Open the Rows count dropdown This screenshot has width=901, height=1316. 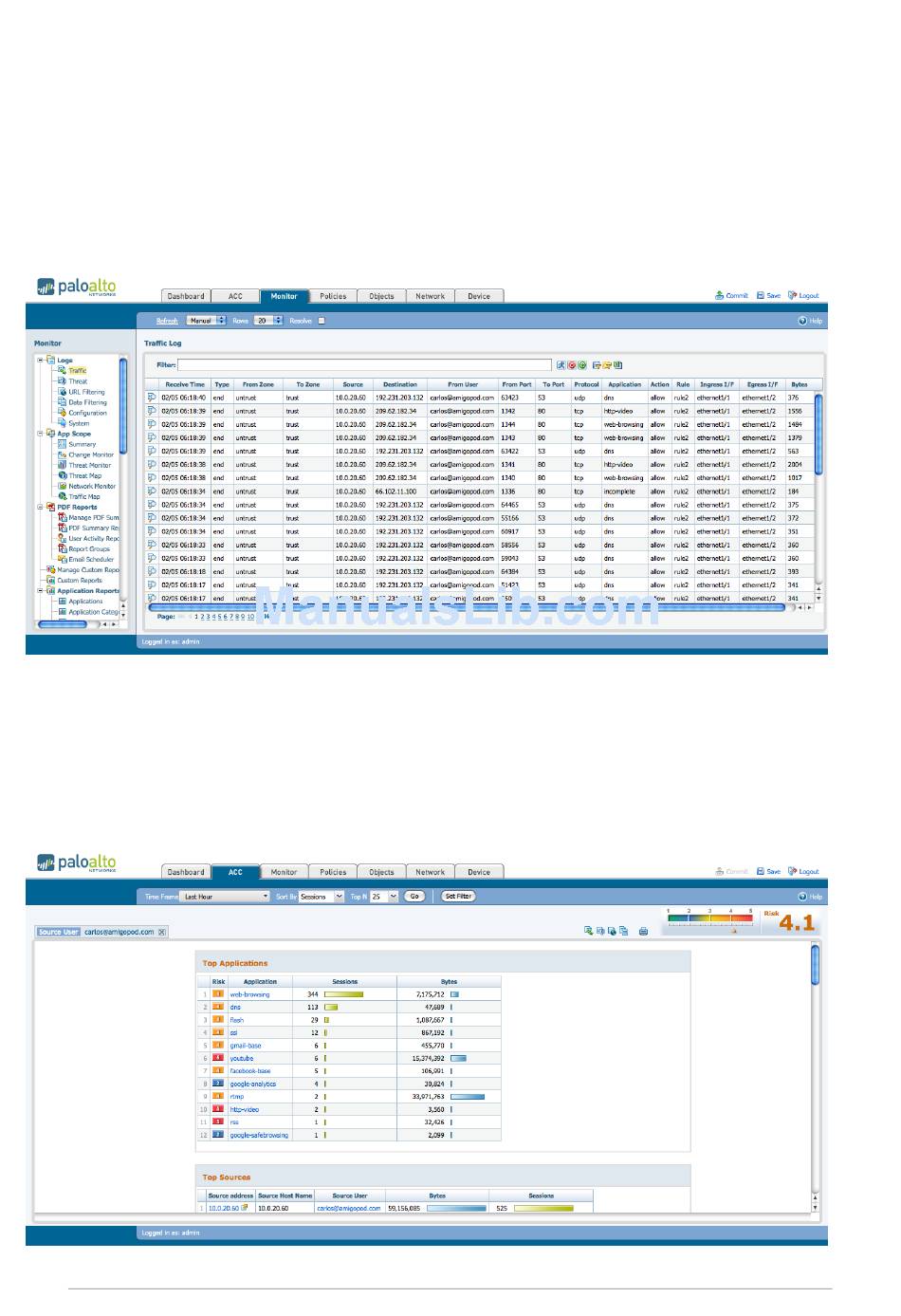[x=268, y=321]
